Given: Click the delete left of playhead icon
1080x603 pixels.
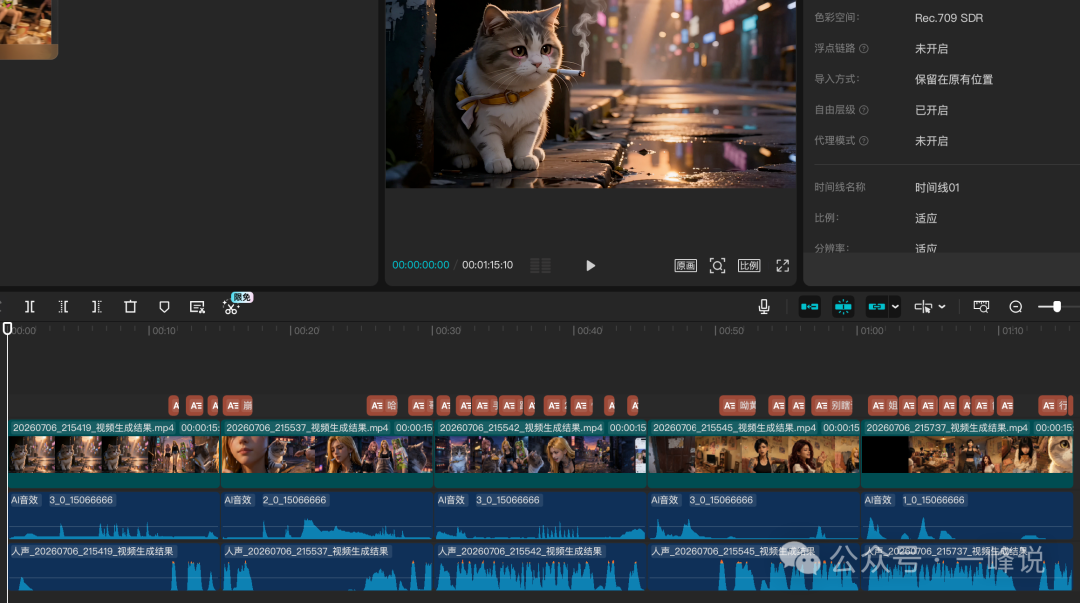Looking at the screenshot, I should coord(63,307).
